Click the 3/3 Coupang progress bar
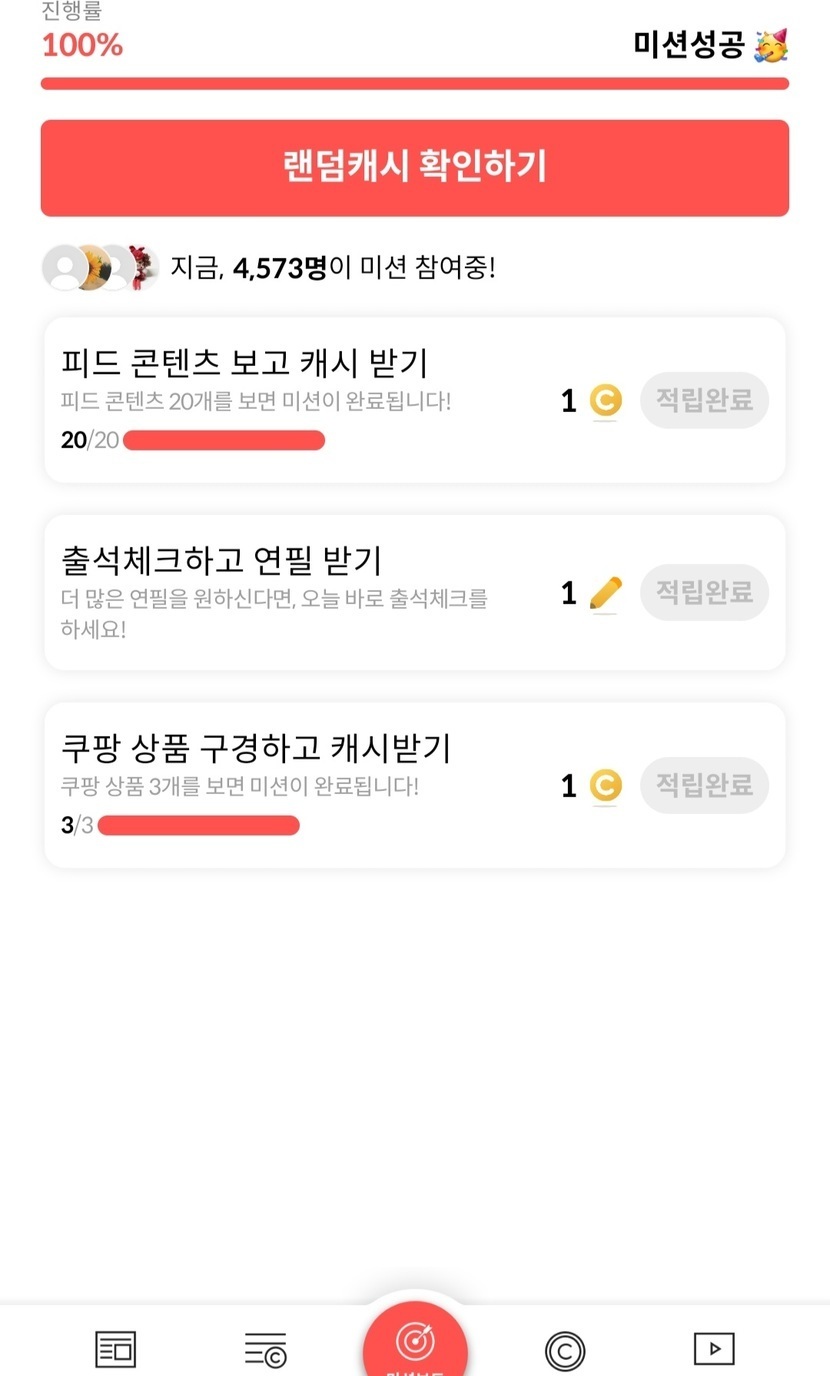 coord(199,825)
